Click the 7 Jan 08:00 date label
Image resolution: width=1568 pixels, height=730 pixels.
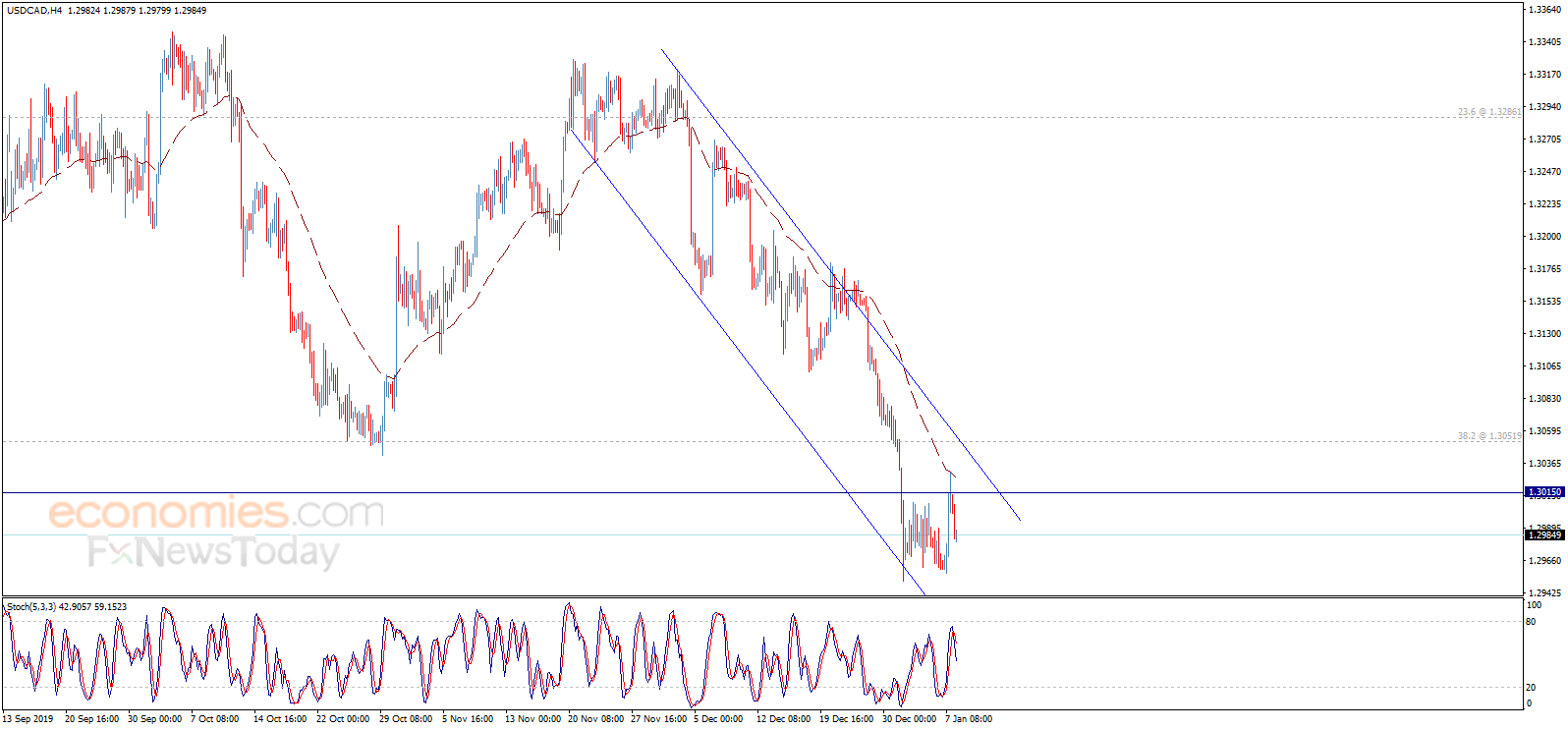[x=969, y=719]
